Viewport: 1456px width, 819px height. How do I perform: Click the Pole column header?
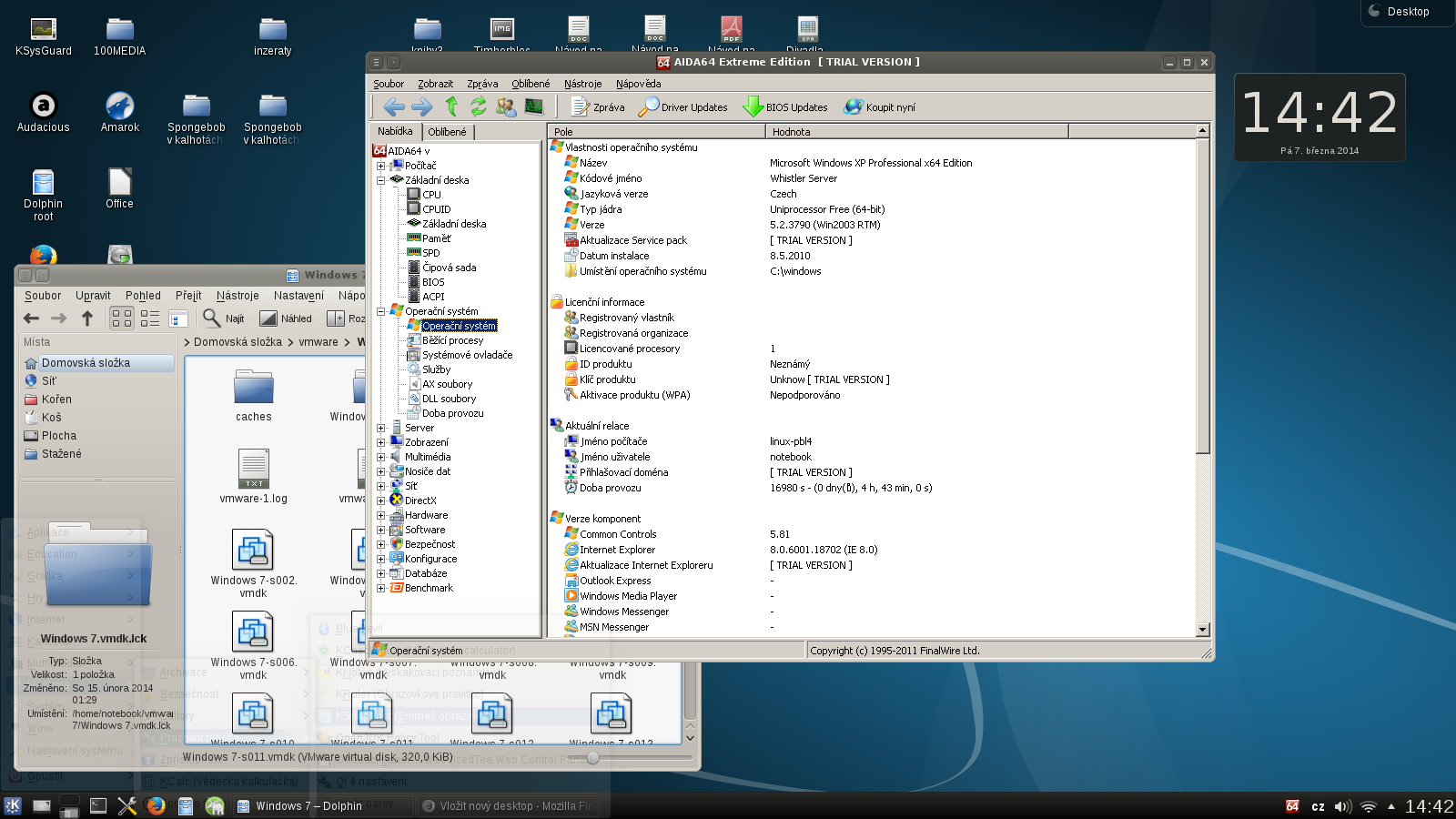coord(656,132)
